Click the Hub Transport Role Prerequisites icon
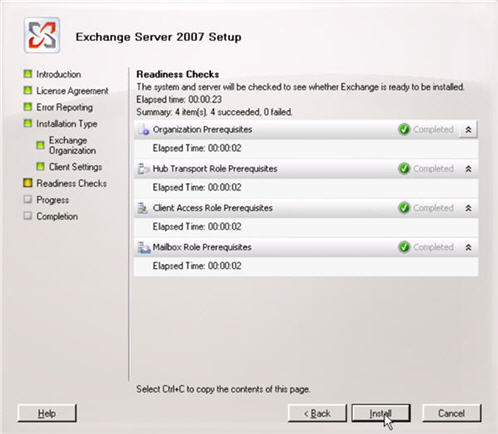Viewport: 498px width, 434px height. tap(144, 169)
